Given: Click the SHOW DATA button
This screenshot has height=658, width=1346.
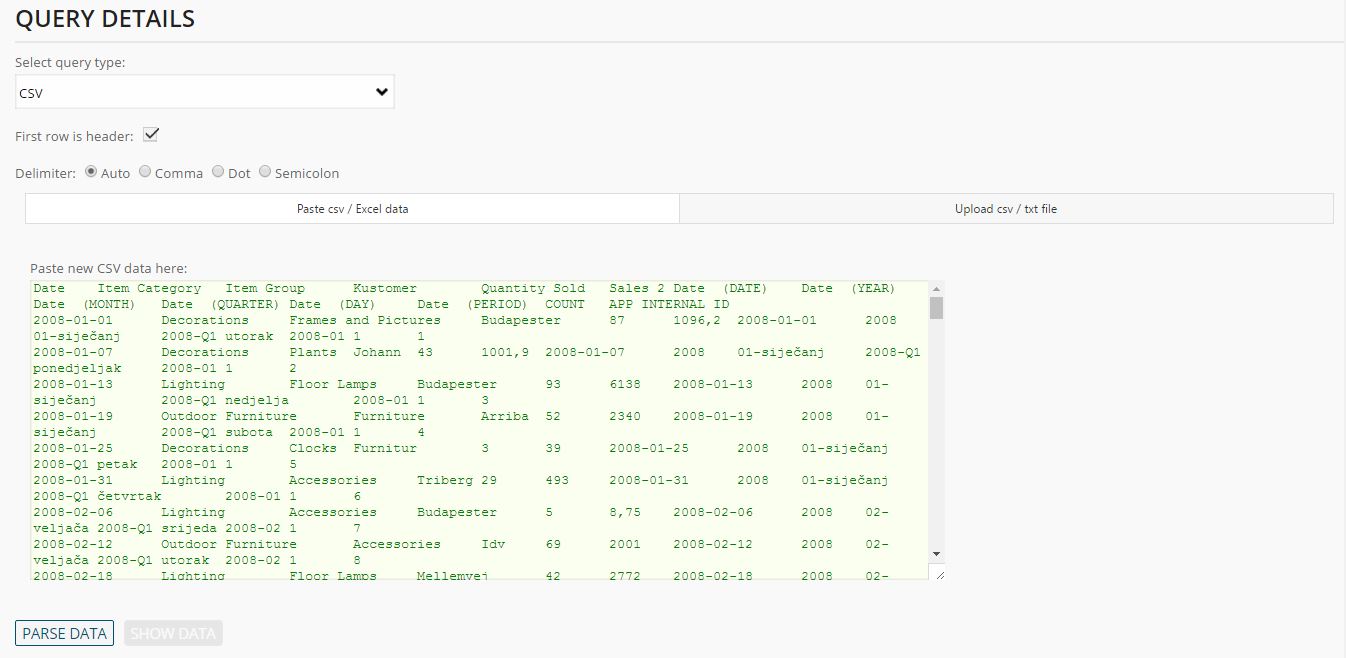Looking at the screenshot, I should pos(172,633).
